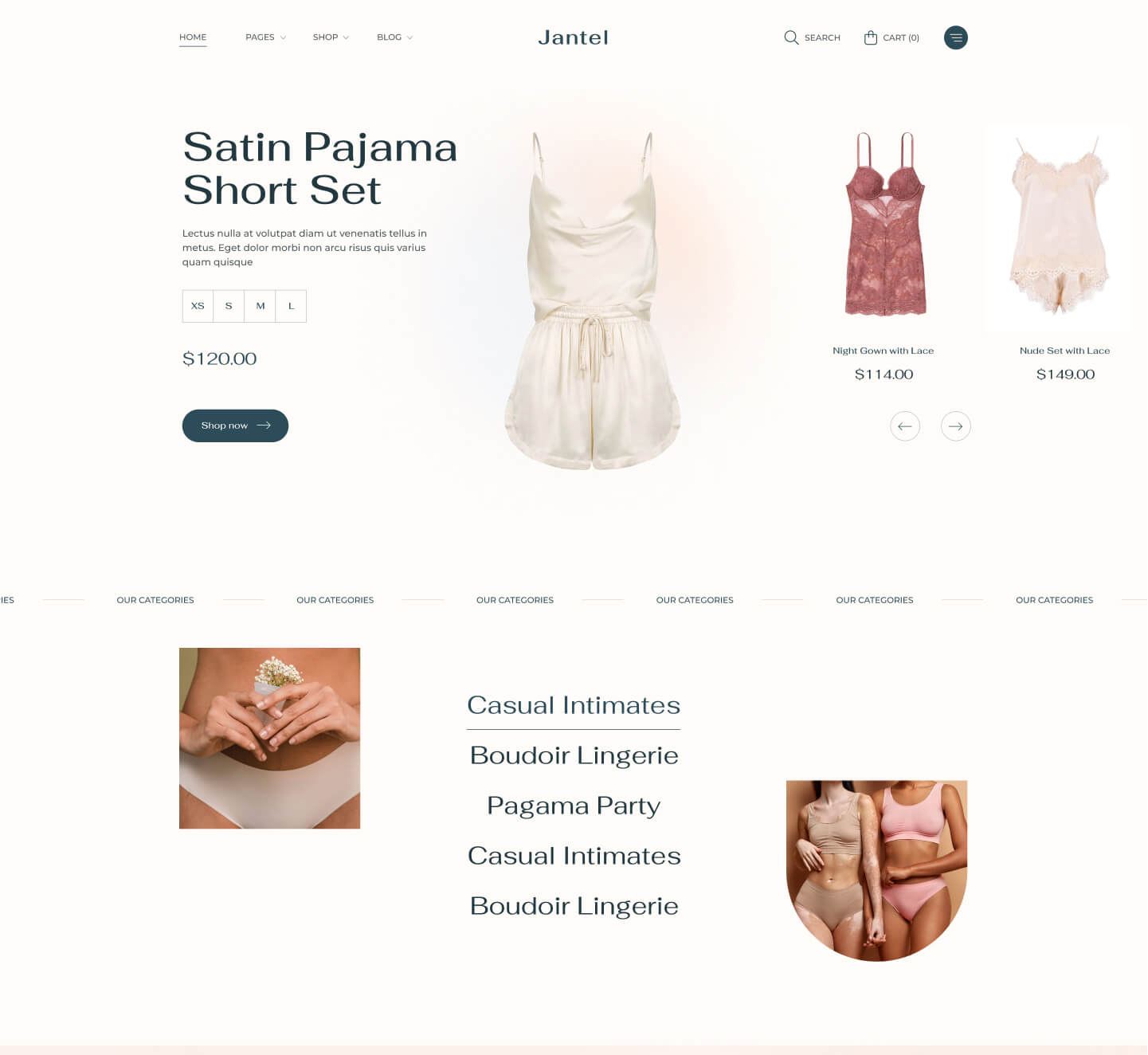Pick size S option
This screenshot has width=1148, height=1055.
pos(229,306)
